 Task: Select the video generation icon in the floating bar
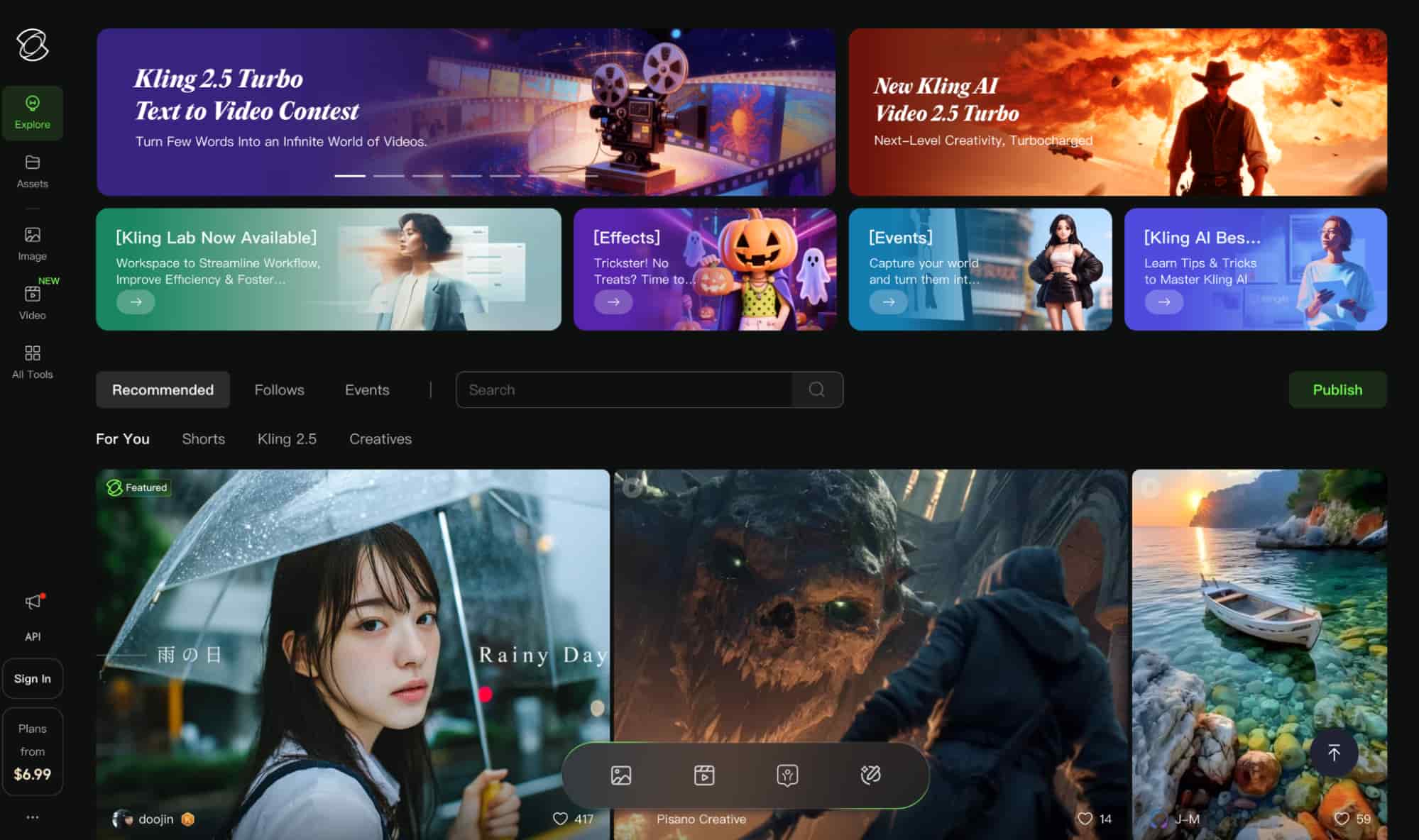703,775
